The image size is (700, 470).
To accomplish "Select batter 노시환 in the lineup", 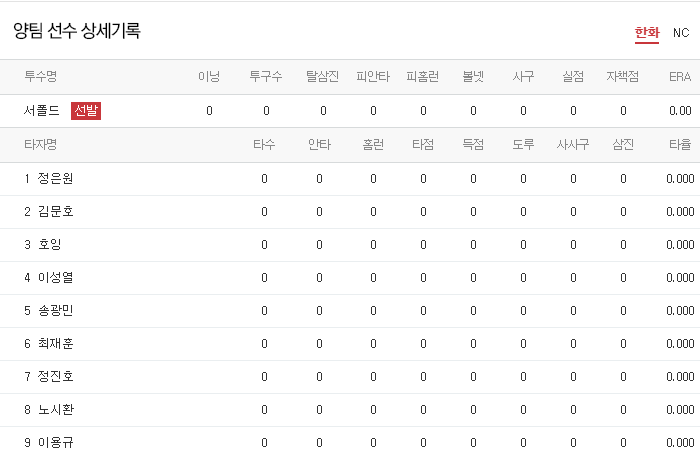I will pos(55,410).
